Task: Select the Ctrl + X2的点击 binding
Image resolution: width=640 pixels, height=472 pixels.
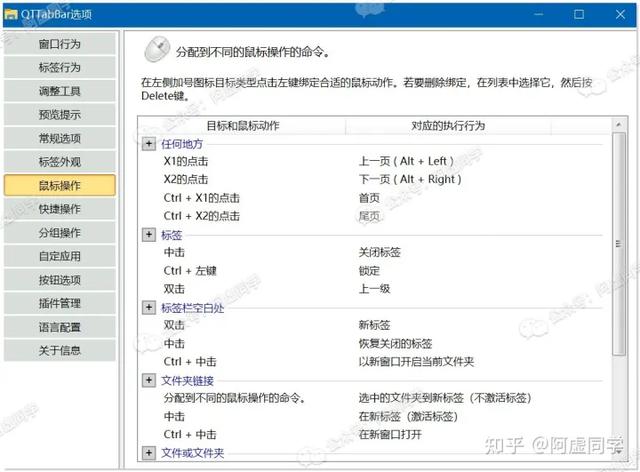Action: pos(202,216)
